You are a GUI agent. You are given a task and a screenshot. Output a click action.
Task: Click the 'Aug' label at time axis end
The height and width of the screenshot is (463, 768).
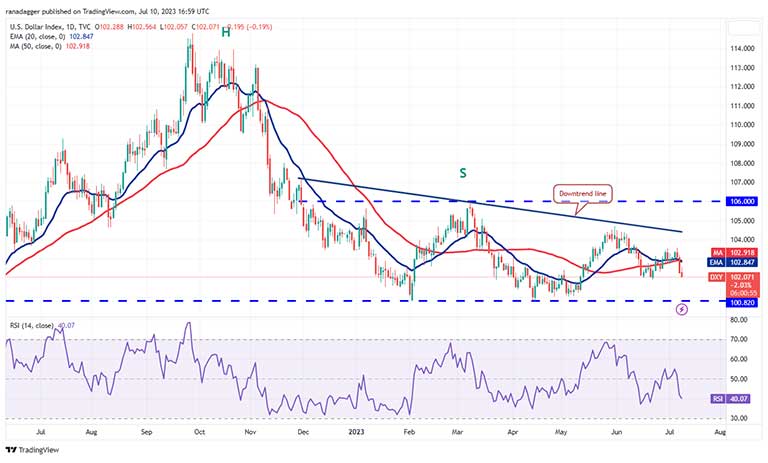click(720, 432)
